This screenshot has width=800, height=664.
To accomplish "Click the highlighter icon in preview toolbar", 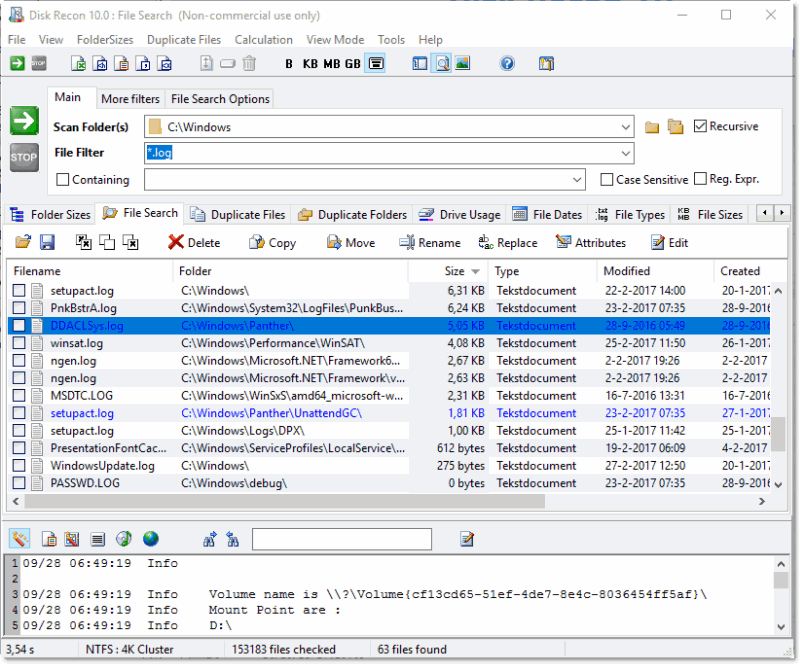I will [19, 539].
